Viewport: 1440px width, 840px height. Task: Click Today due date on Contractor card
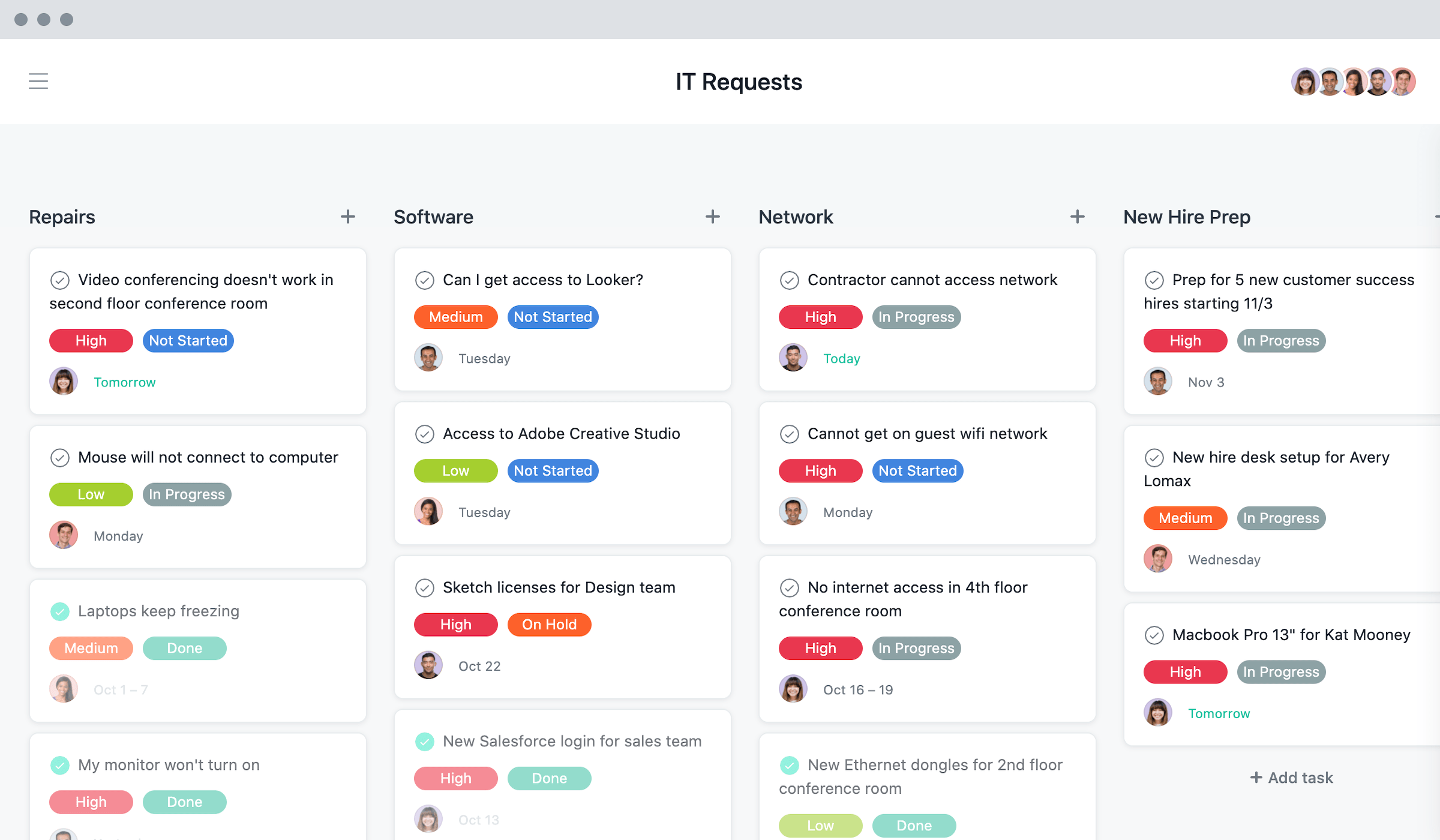842,359
